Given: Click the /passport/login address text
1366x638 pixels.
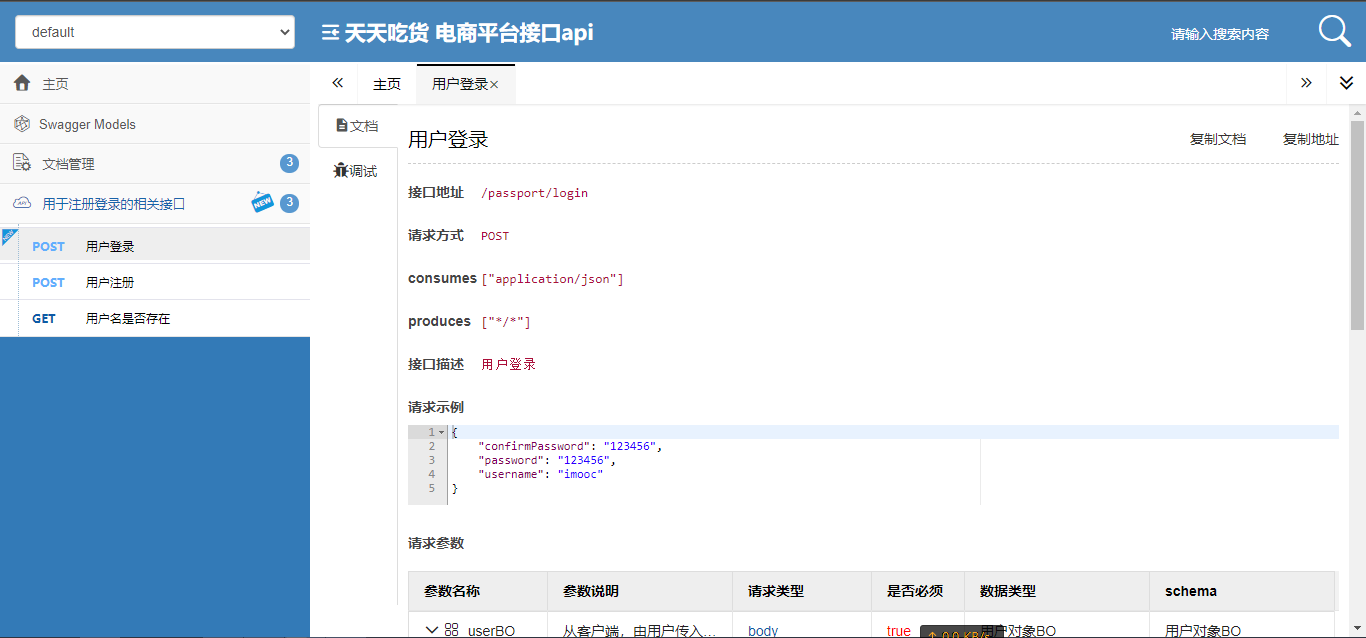Looking at the screenshot, I should [x=535, y=193].
